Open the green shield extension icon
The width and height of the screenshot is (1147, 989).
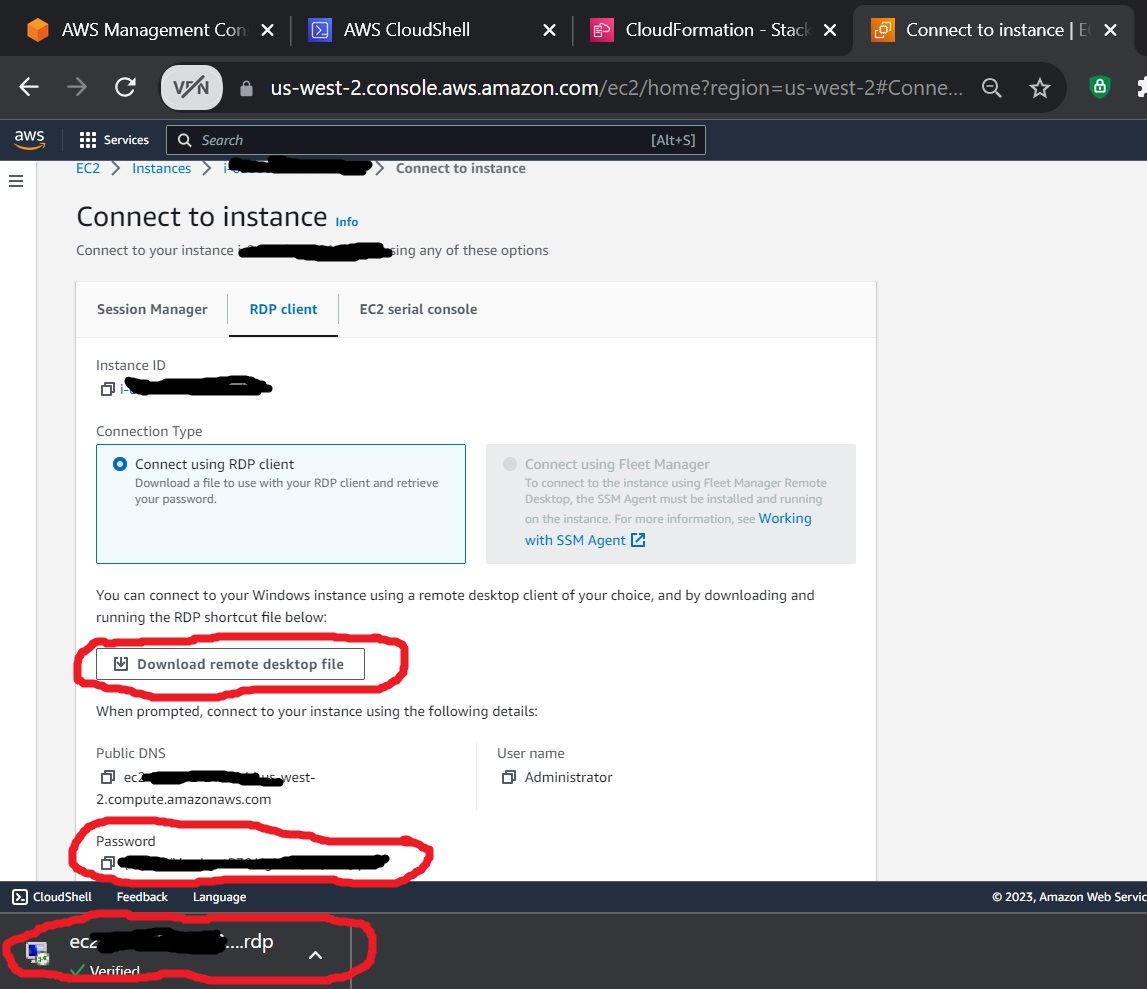coord(1099,87)
